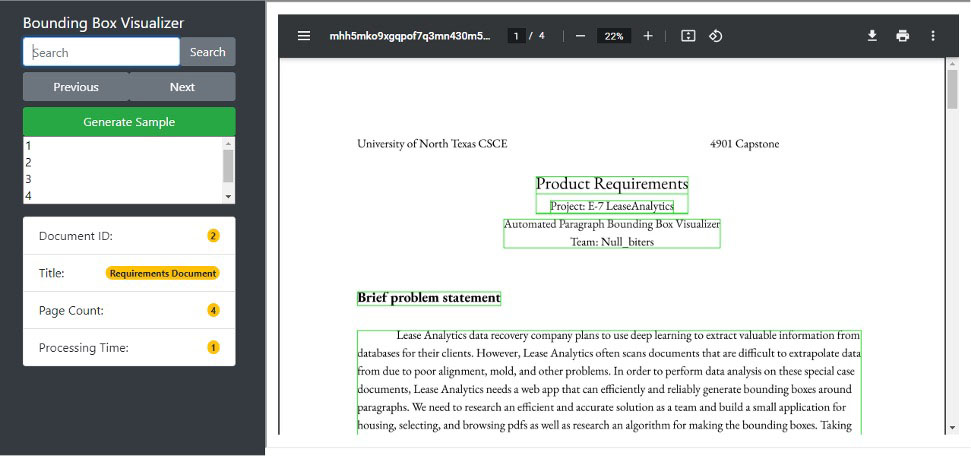This screenshot has height=456, width=971.
Task: Click the Page Count badge showing 4
Action: (x=213, y=310)
